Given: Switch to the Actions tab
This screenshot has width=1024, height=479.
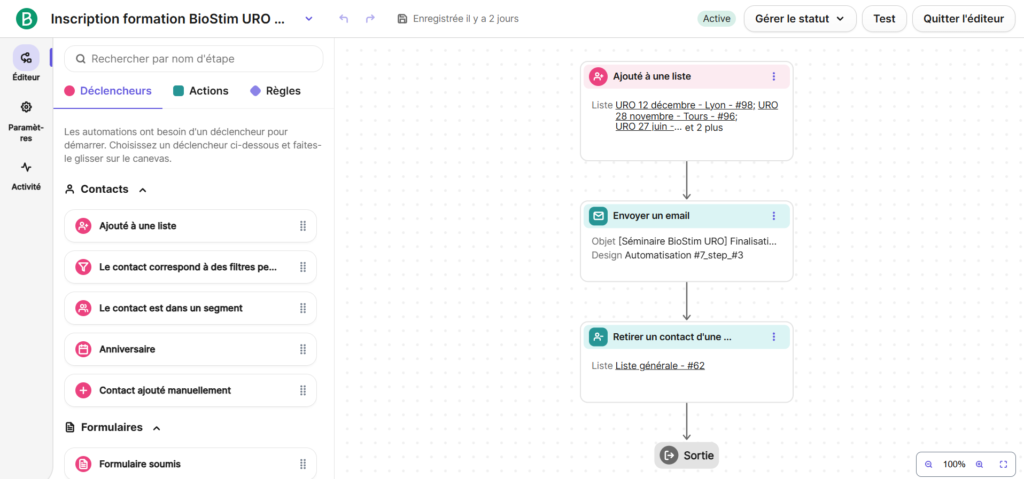Looking at the screenshot, I should tap(200, 91).
